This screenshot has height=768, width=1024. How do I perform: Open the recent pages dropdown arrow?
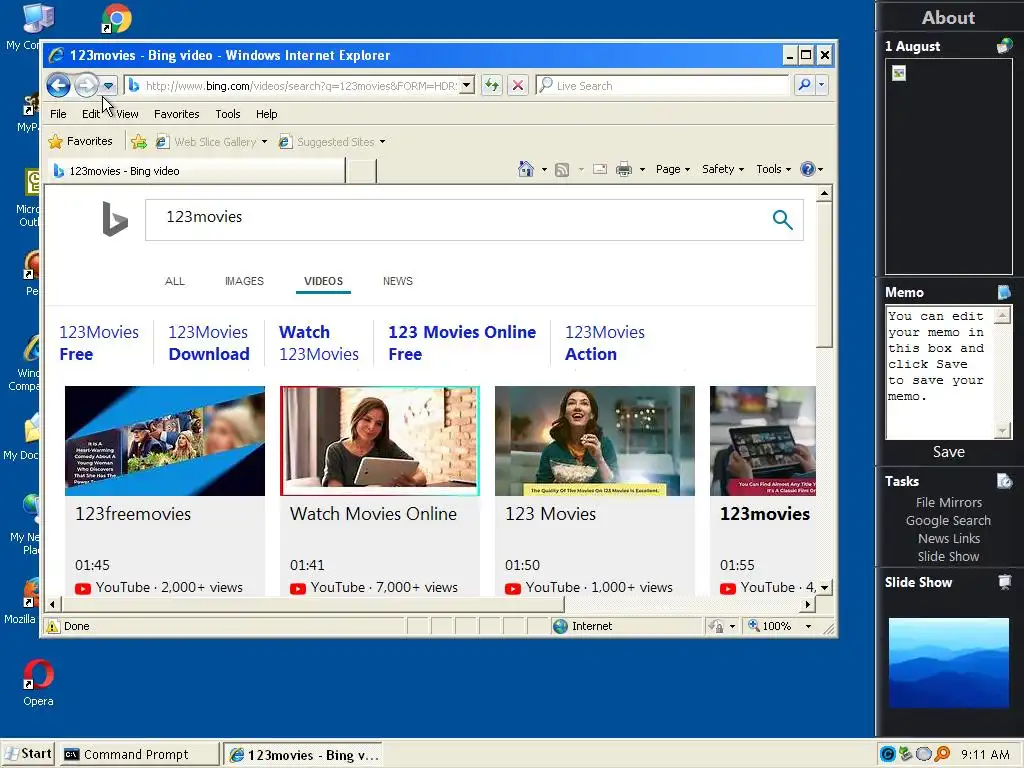click(x=108, y=86)
